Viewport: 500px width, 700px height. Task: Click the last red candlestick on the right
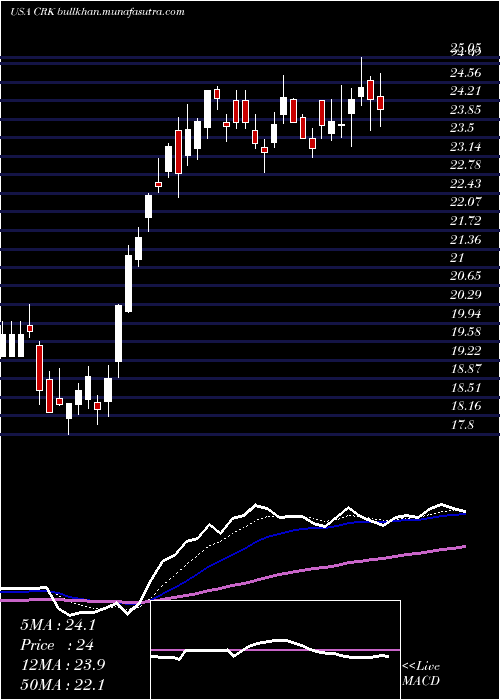click(380, 102)
